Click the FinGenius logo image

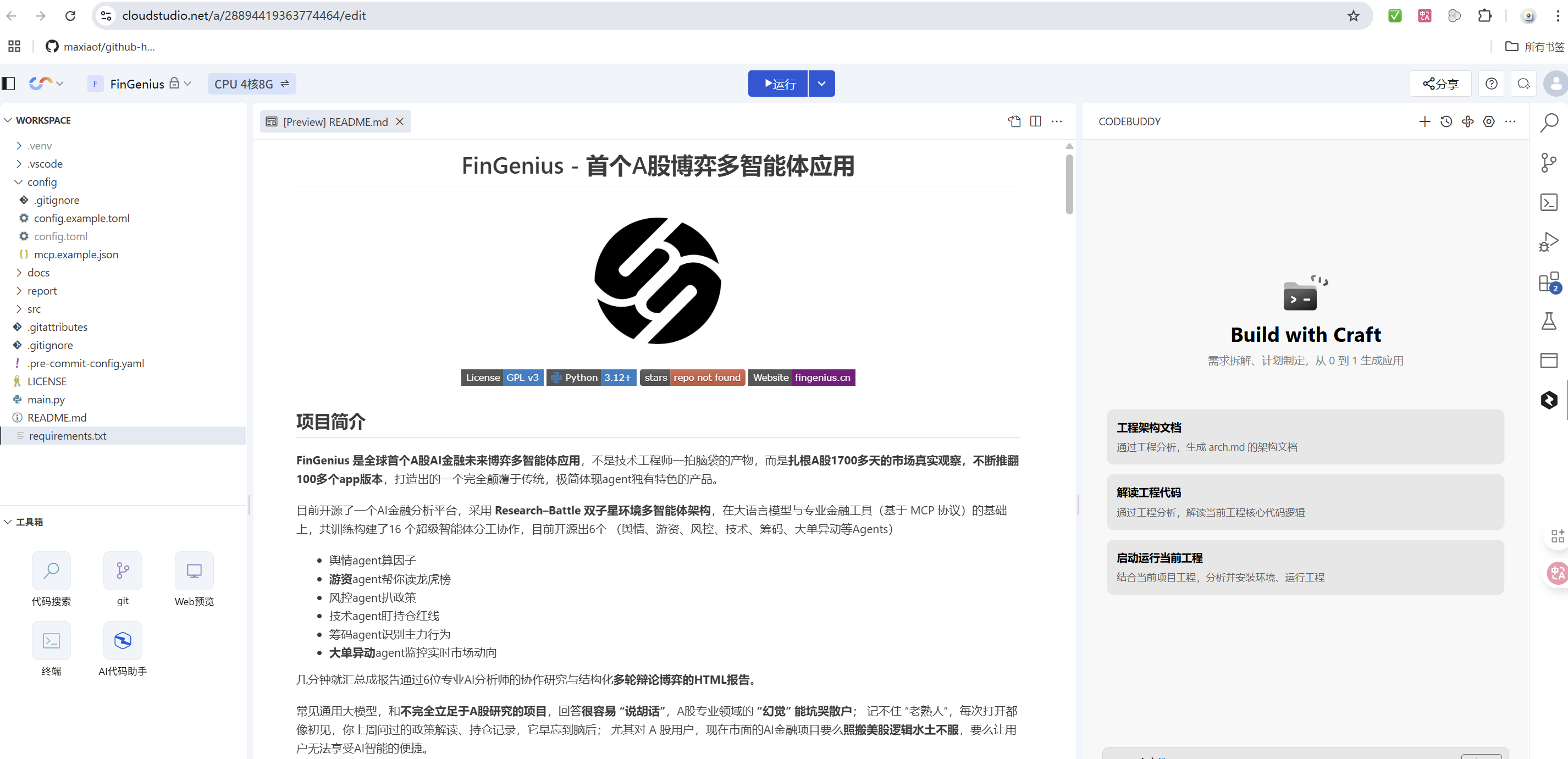[x=658, y=281]
